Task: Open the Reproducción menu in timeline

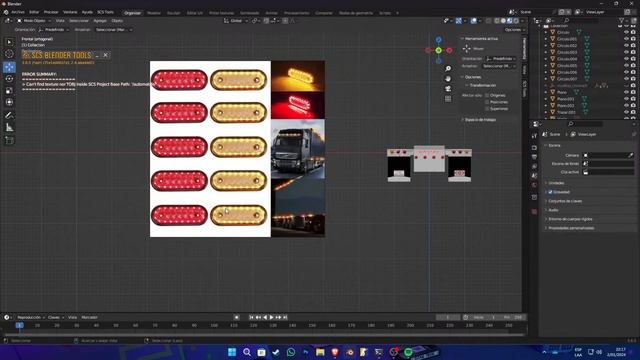Action: tap(31, 317)
